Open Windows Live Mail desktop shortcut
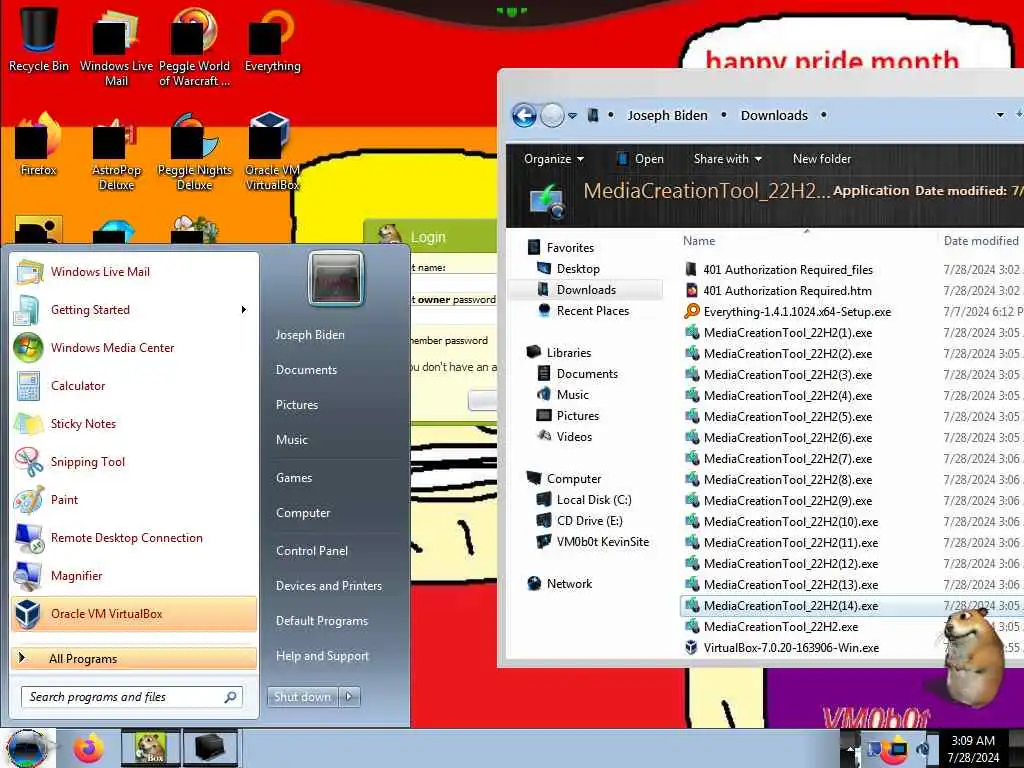 click(x=116, y=47)
